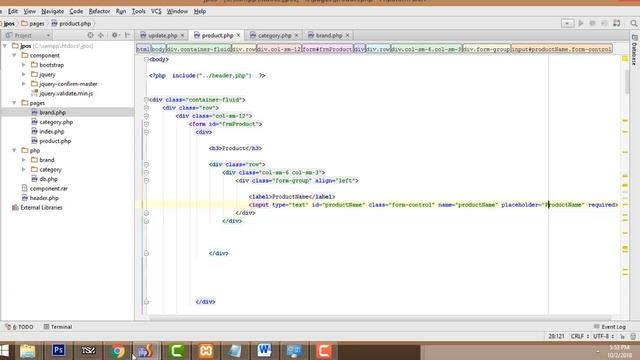This screenshot has height=360, width=640.
Task: Click the pages breadcrumb in navigation bar
Action: point(33,24)
